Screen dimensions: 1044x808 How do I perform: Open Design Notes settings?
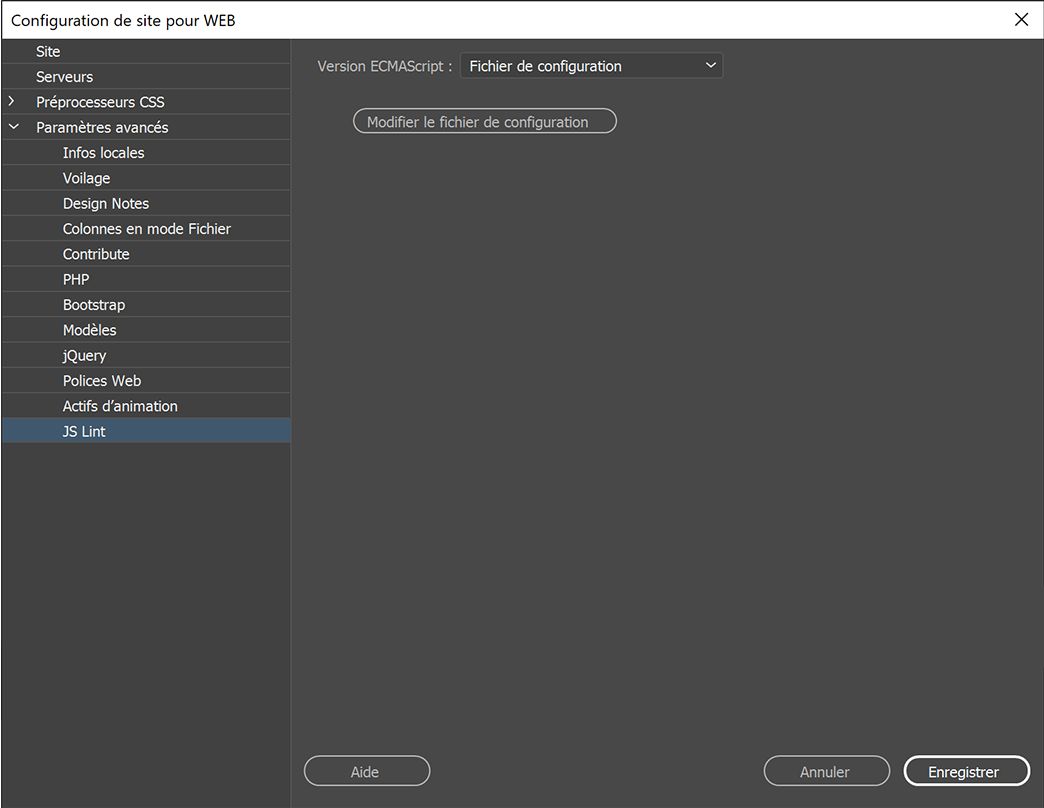click(x=105, y=202)
